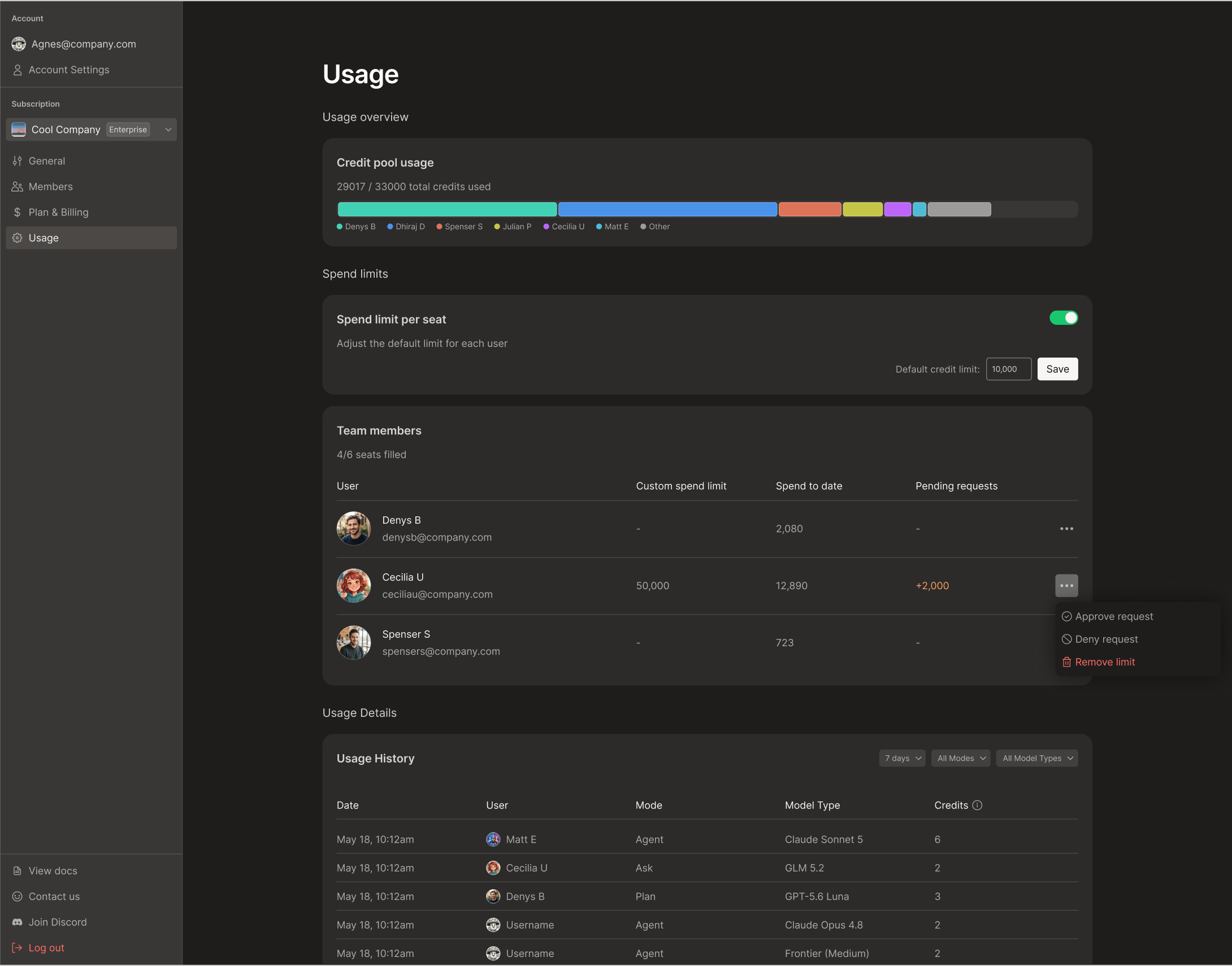Click the Members people icon

tap(18, 186)
